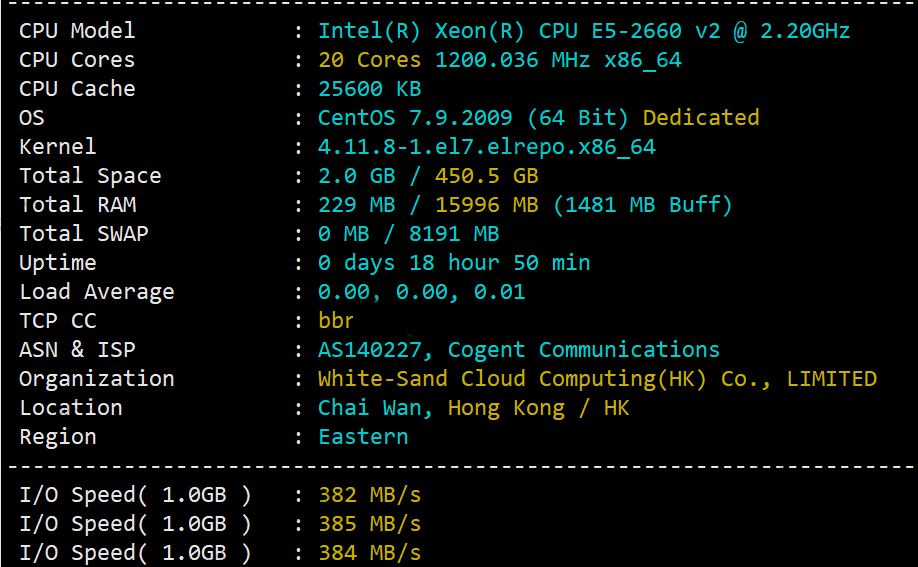
Task: Click the 'bbr' TCP CC value
Action: click(x=335, y=320)
